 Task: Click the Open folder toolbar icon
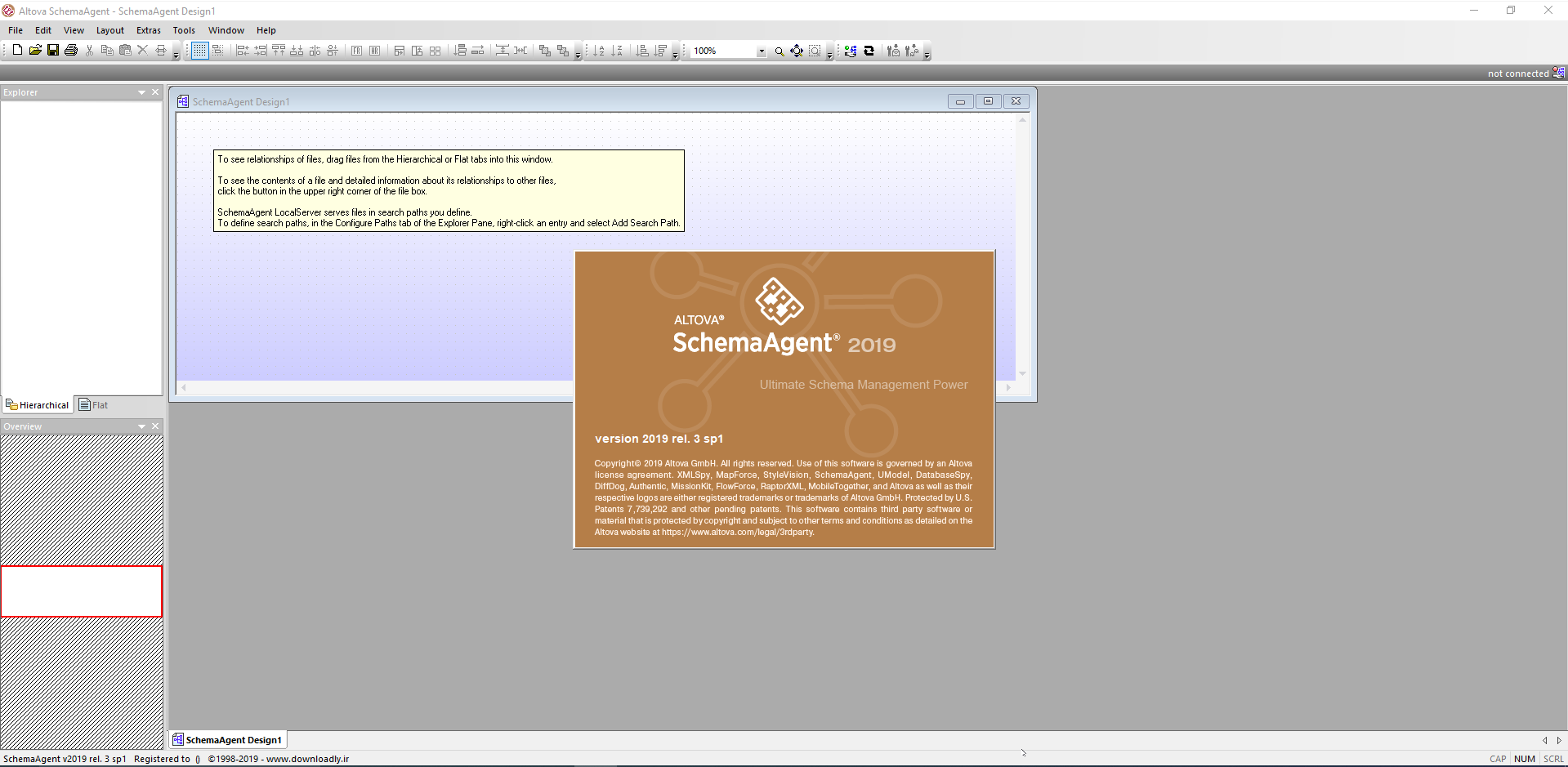tap(35, 51)
